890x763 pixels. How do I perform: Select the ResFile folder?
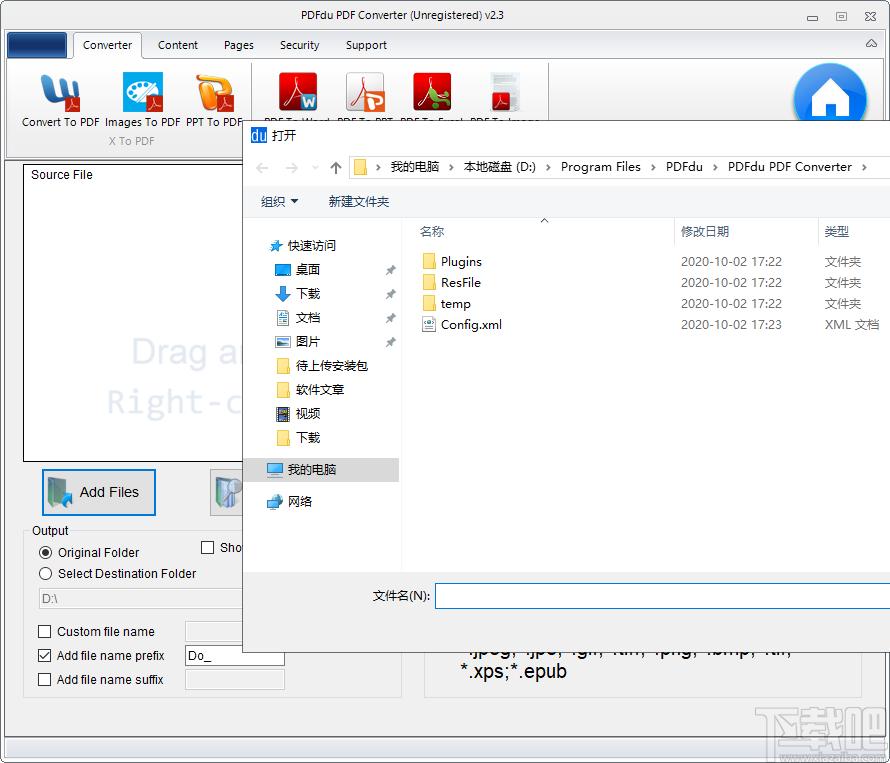point(460,282)
